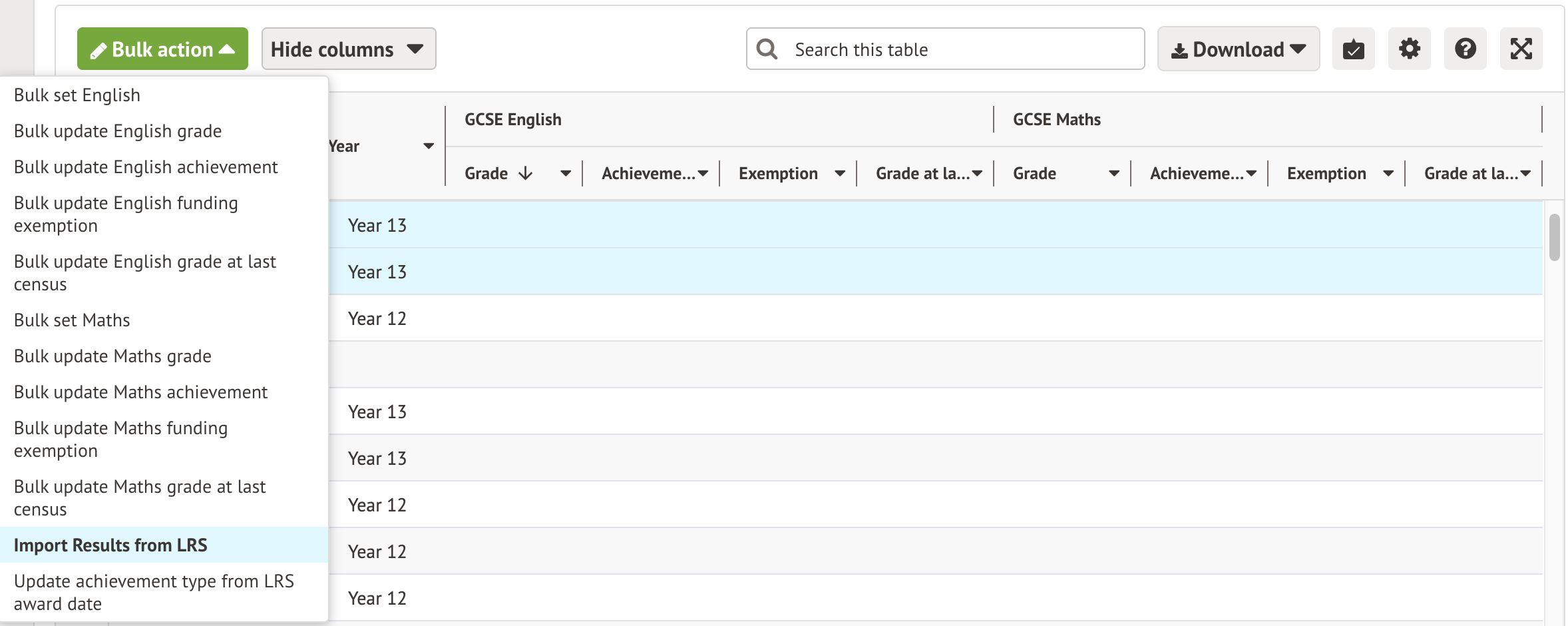
Task: Choose Bulk set English option
Action: tap(77, 95)
